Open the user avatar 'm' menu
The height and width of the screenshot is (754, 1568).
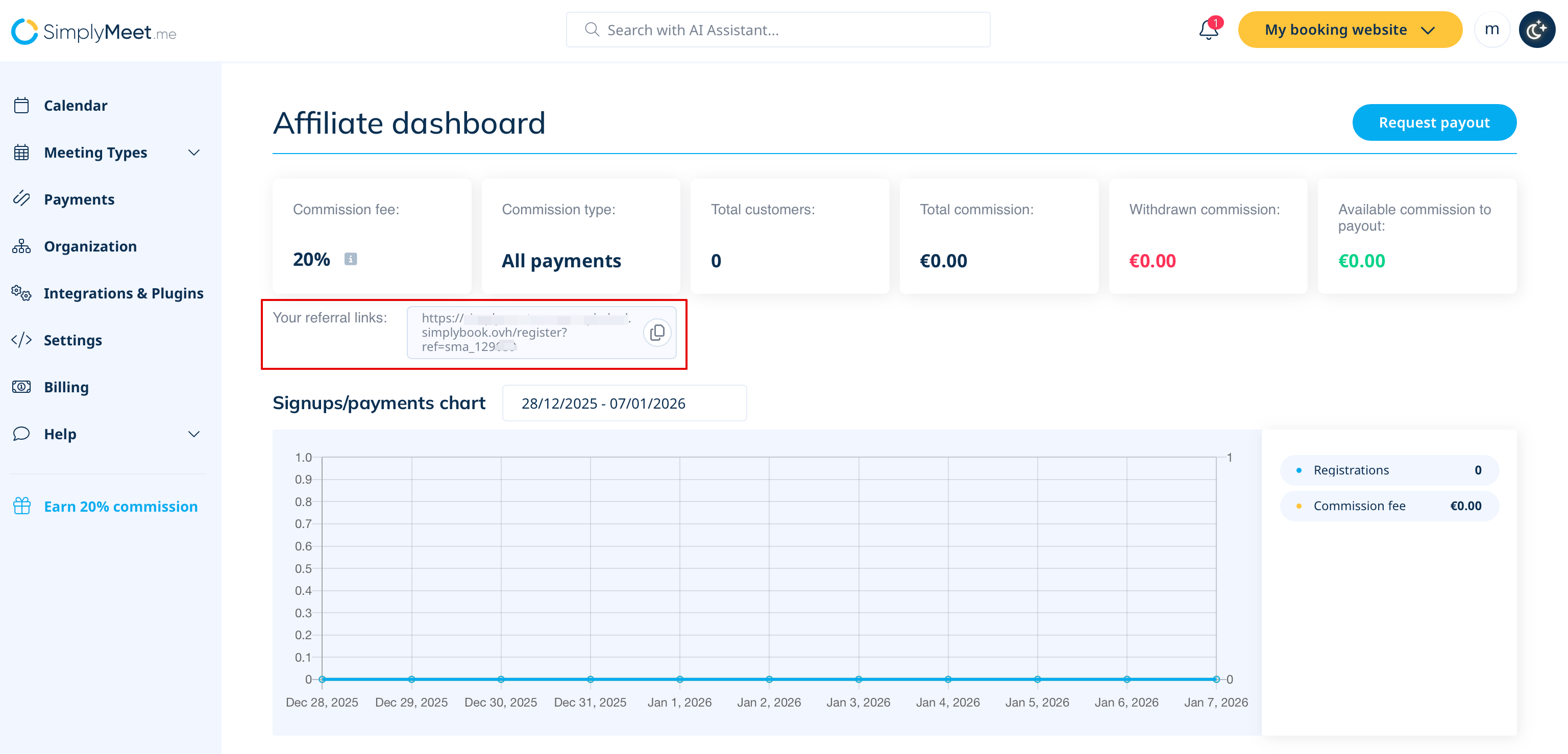coord(1491,30)
